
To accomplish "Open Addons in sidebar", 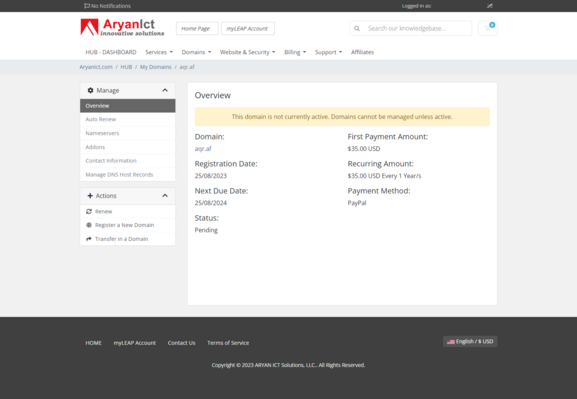I will click(x=128, y=147).
